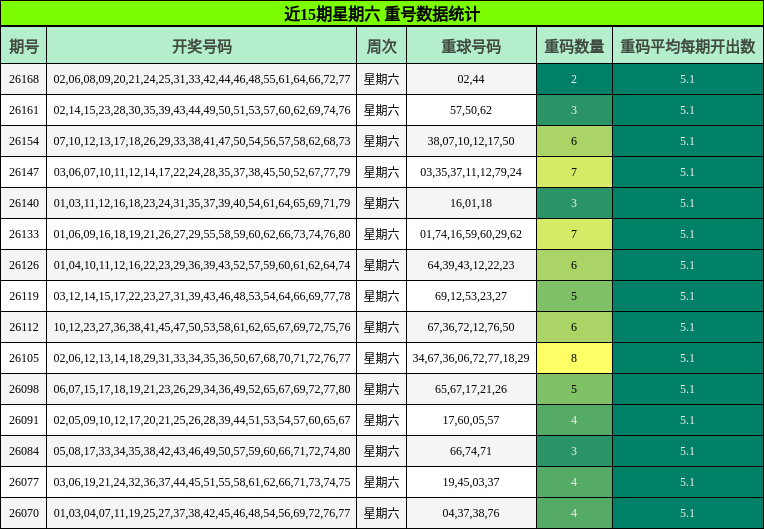Select issue number 26119
Viewport: 764px width, 529px height.
[24, 296]
